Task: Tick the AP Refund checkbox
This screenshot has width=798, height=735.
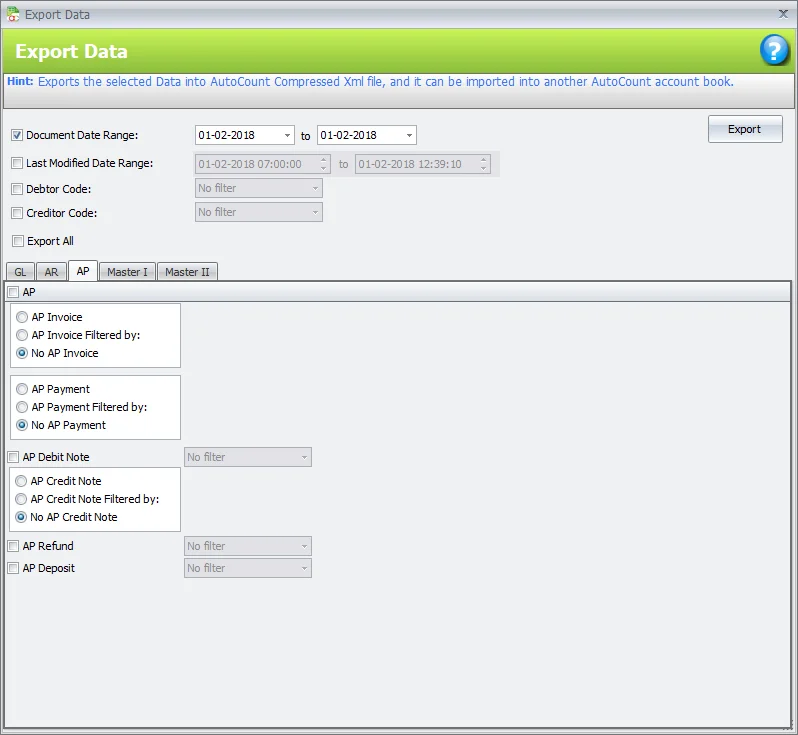Action: [13, 546]
